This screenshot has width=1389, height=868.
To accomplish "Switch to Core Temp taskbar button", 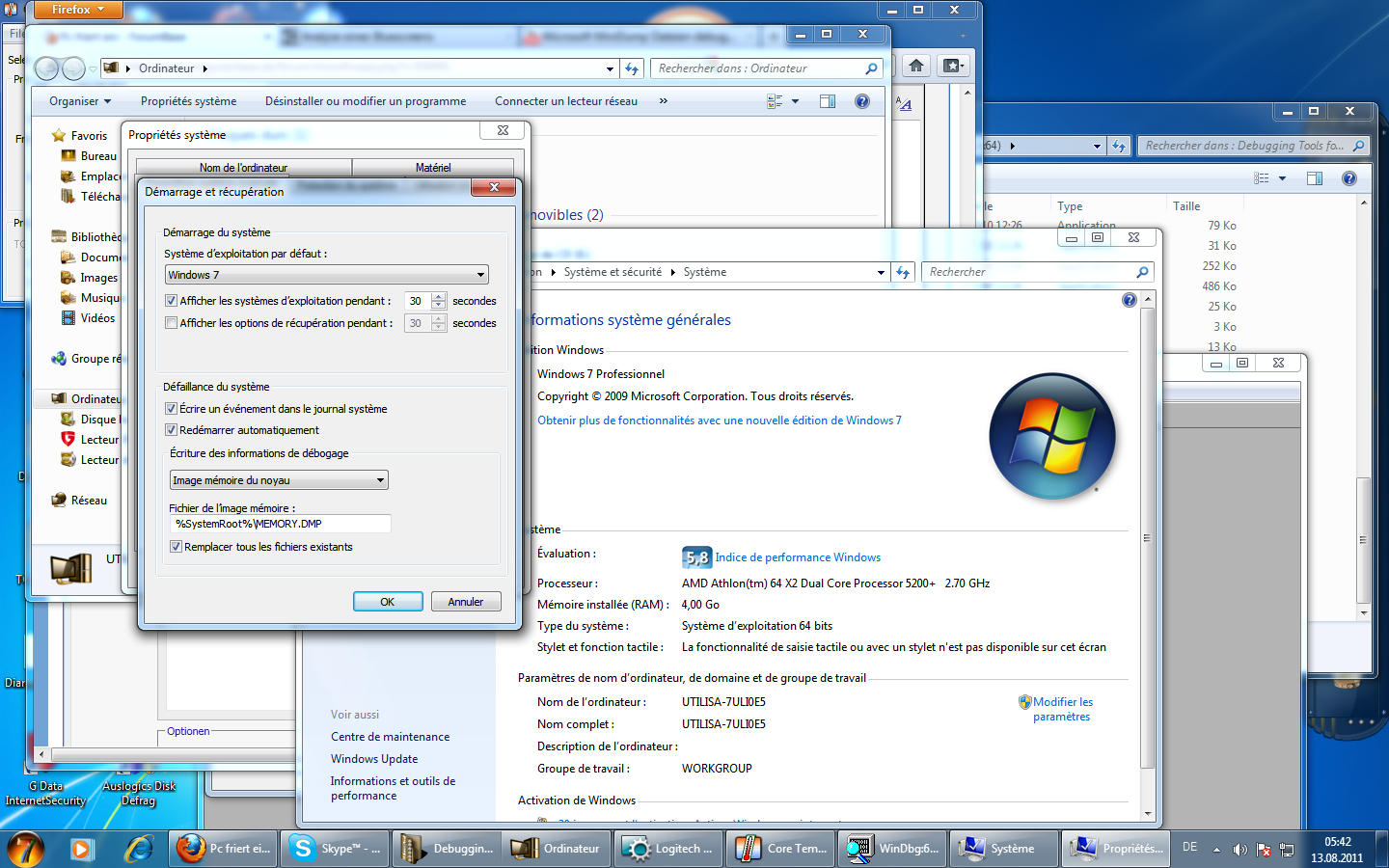I will coord(782,849).
